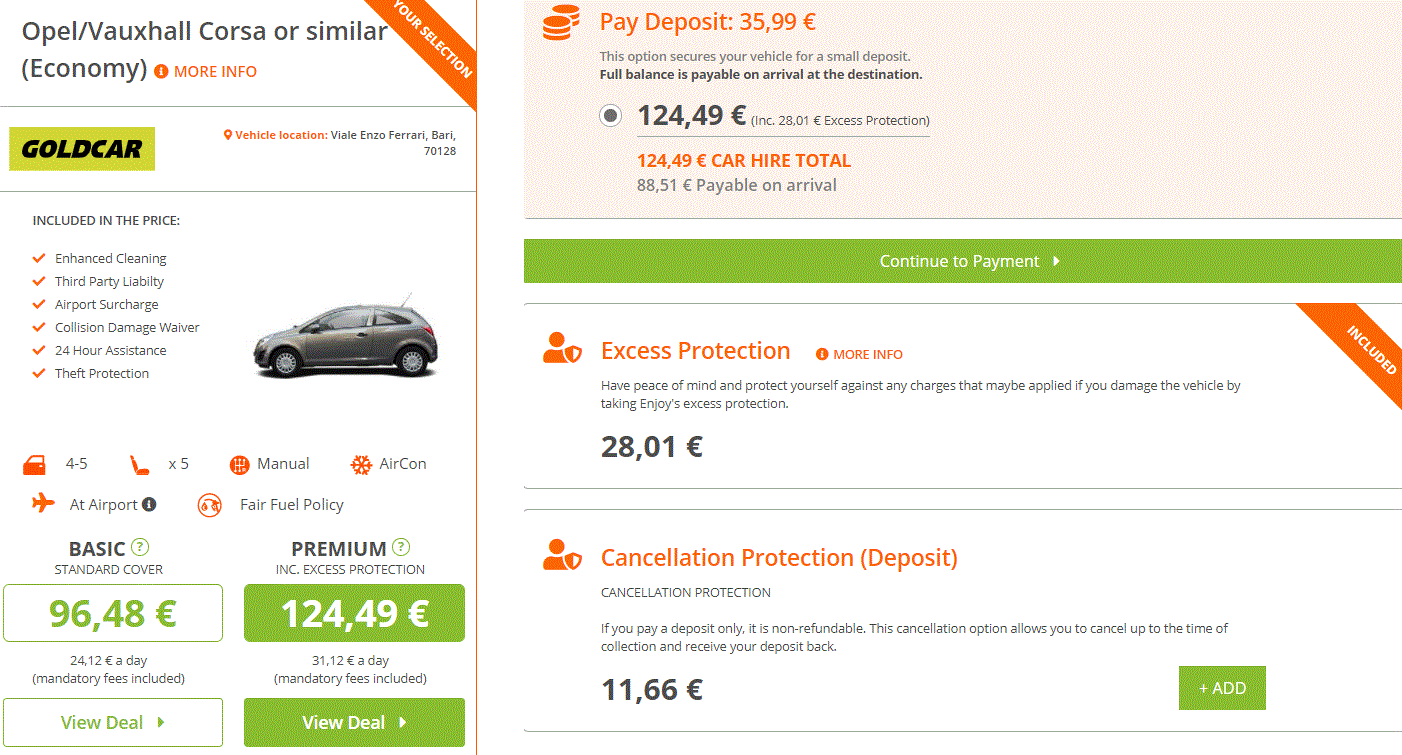Click the Cancellation Protection shield person icon
The image size is (1402, 755).
coord(562,554)
